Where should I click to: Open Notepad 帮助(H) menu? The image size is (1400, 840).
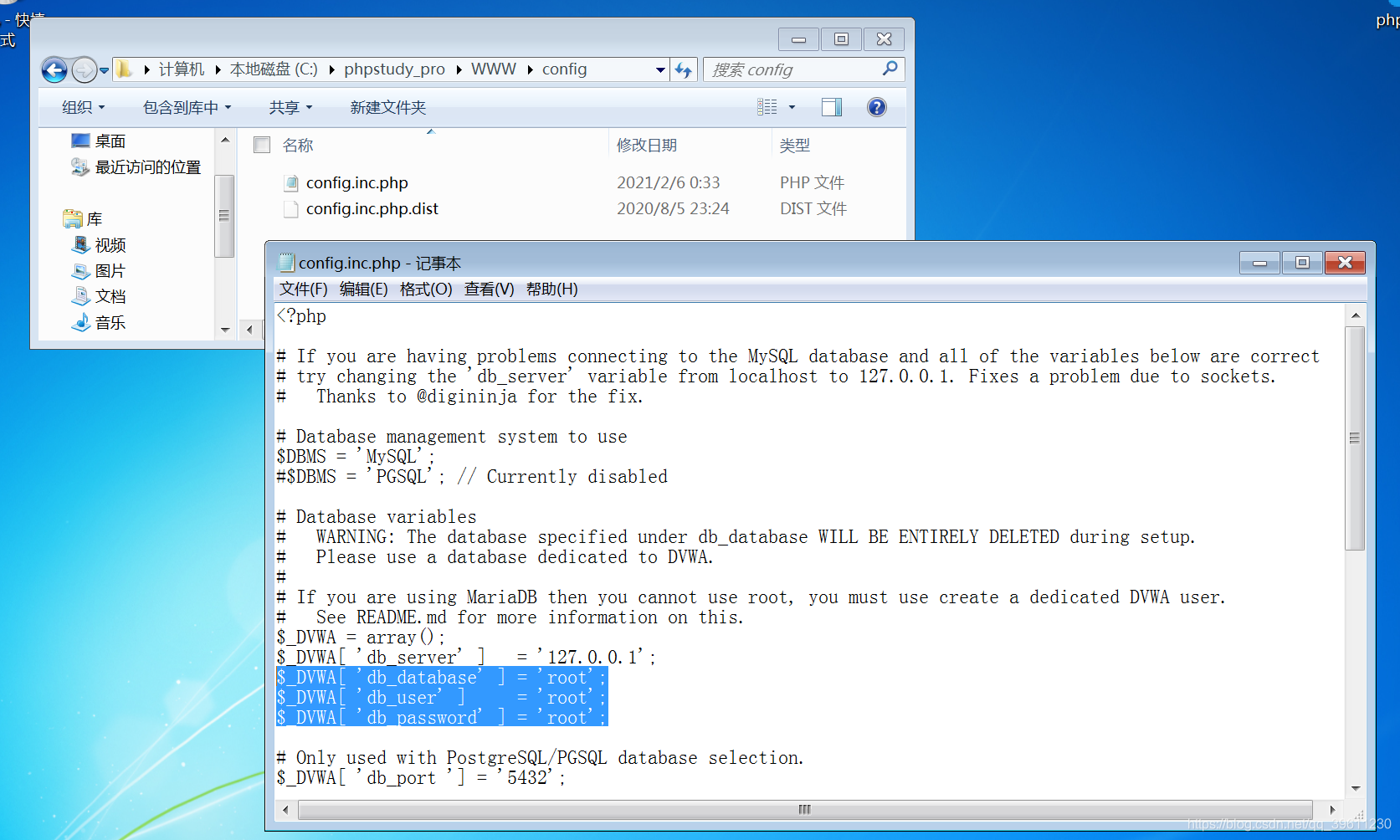coord(551,289)
